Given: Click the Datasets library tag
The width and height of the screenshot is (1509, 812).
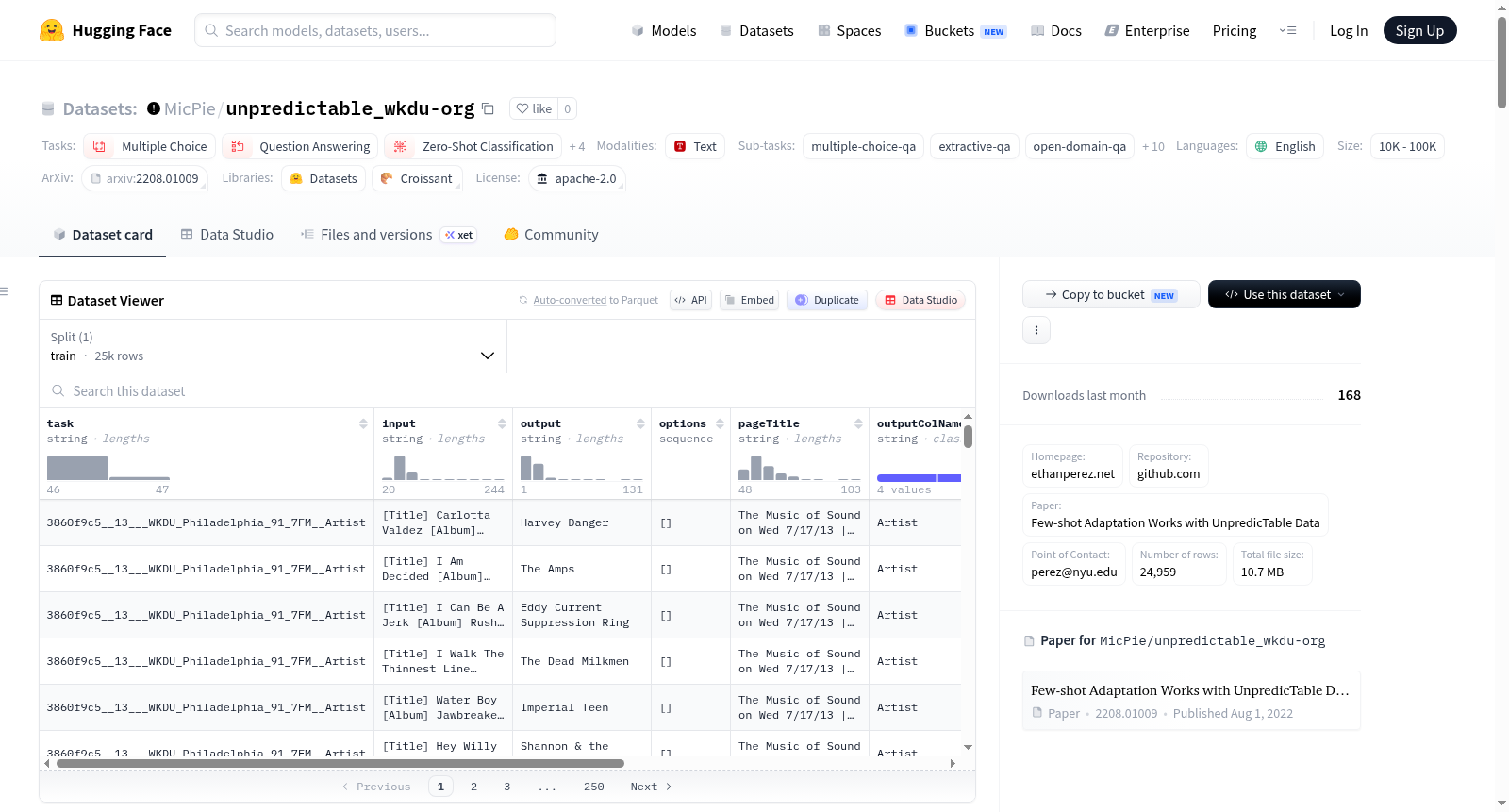Looking at the screenshot, I should (x=323, y=178).
